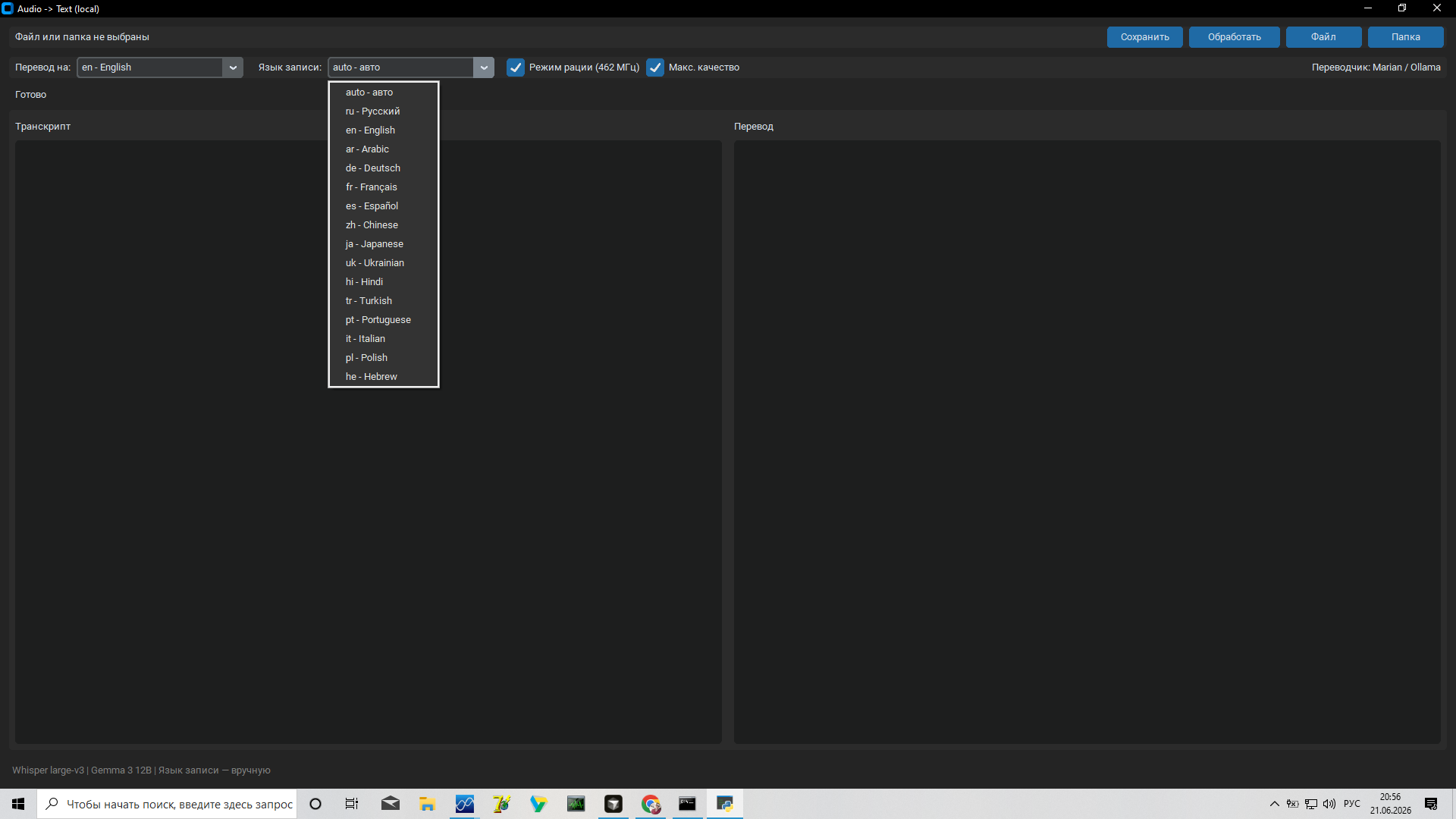Click the Переводчик: Marian / Ollama label
Viewport: 1456px width, 819px height.
tap(1376, 67)
